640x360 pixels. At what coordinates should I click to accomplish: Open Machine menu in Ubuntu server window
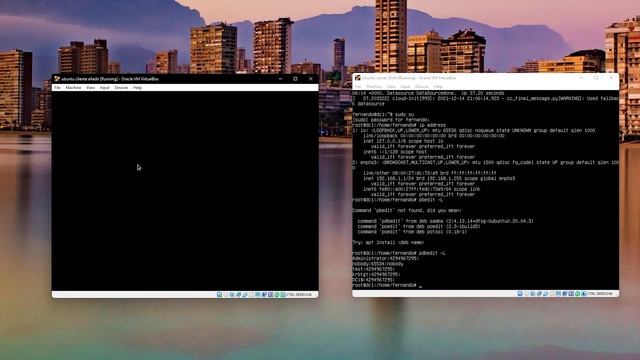(x=374, y=87)
